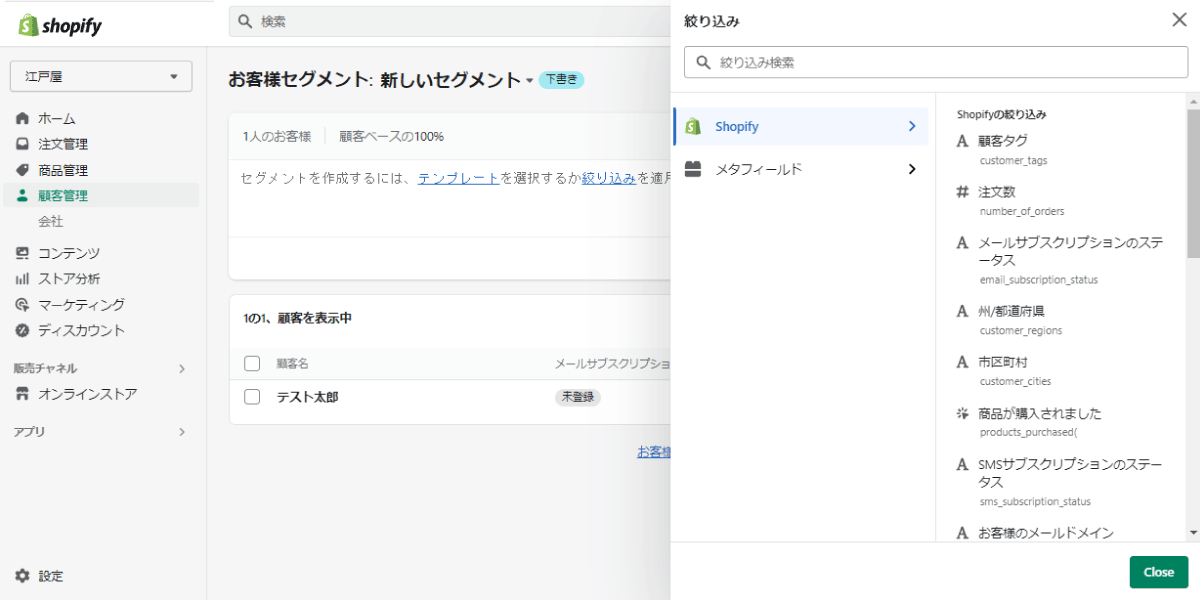The width and height of the screenshot is (1200, 600).
Task: Click the 顧客名 column header
Action: (x=293, y=363)
